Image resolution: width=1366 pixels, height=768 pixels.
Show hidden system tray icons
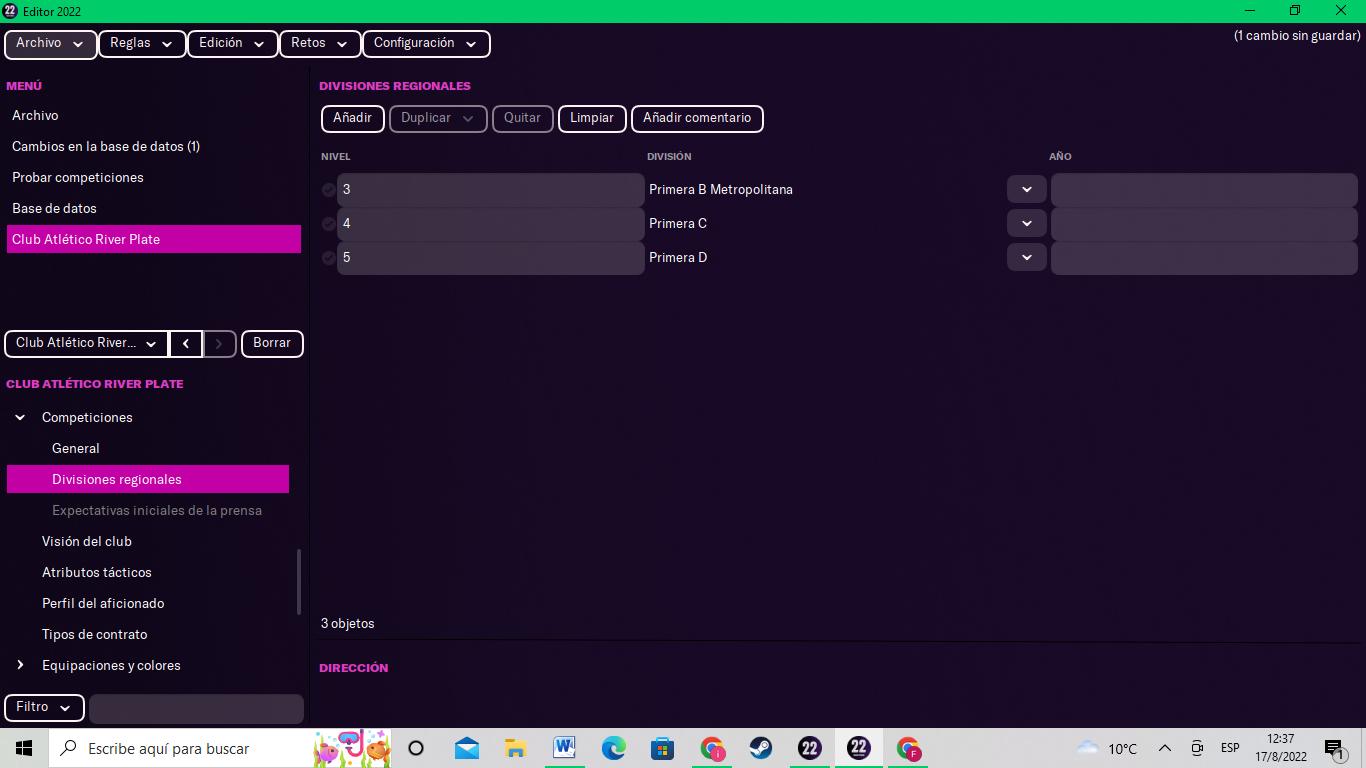(x=1165, y=748)
